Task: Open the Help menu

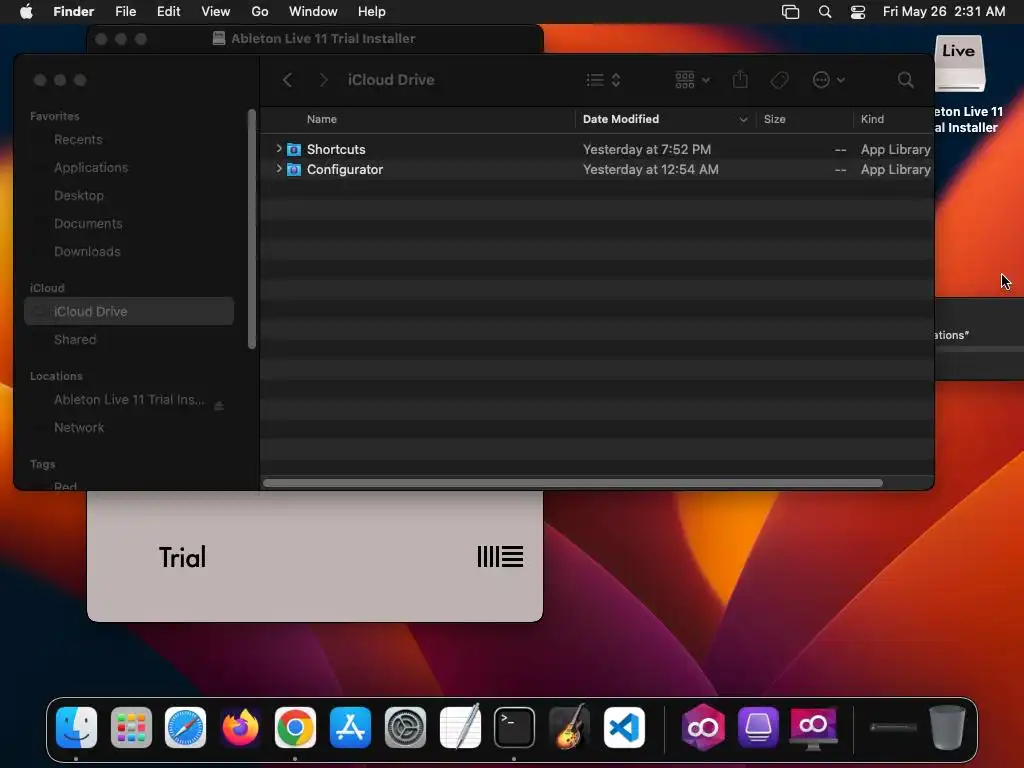Action: click(x=372, y=12)
